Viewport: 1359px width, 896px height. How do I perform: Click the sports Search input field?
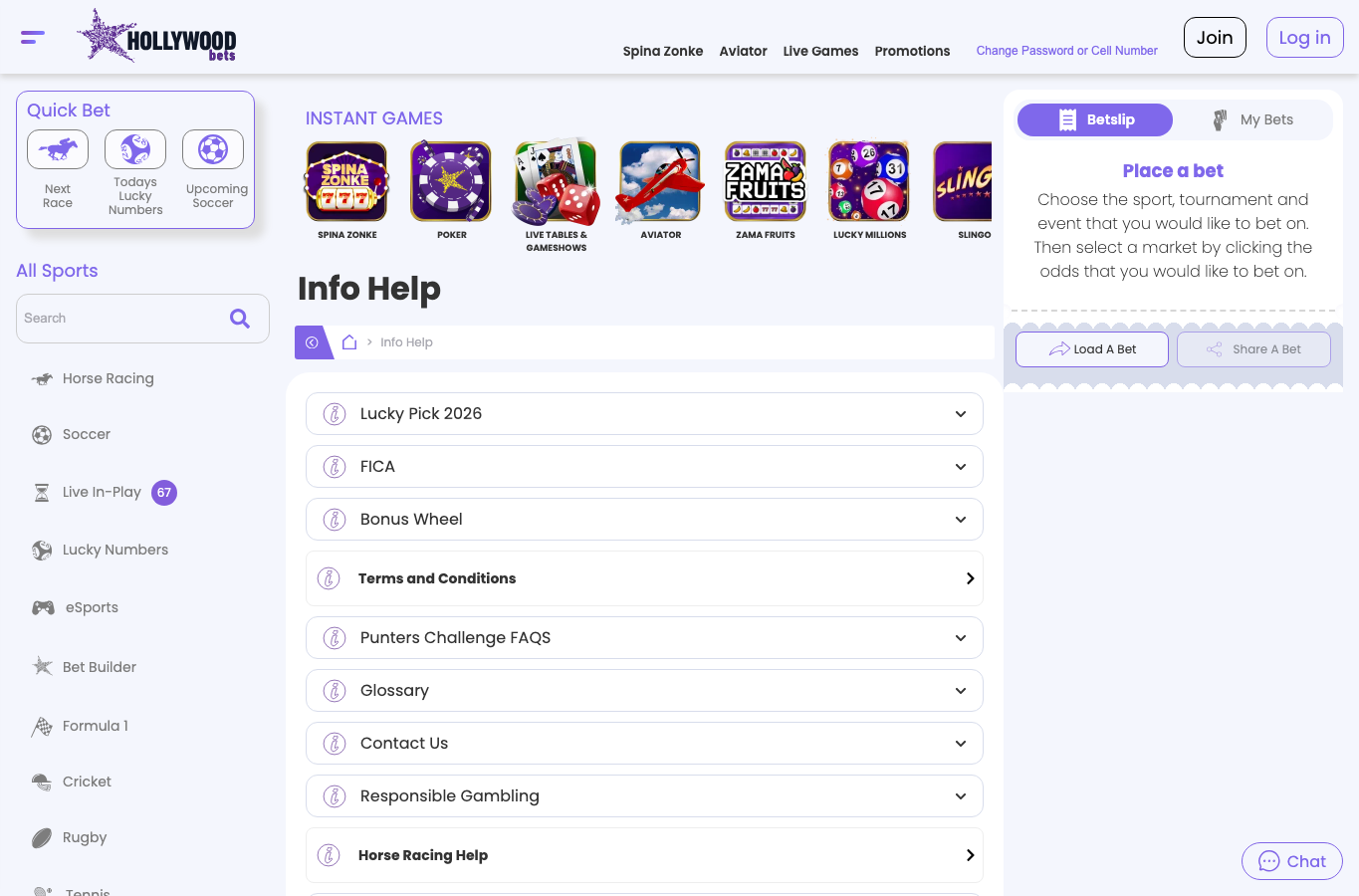142,319
